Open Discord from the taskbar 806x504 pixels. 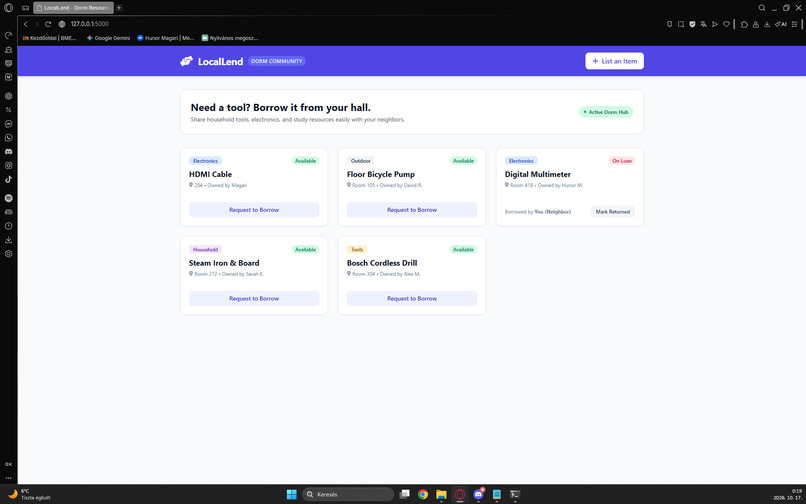click(478, 494)
